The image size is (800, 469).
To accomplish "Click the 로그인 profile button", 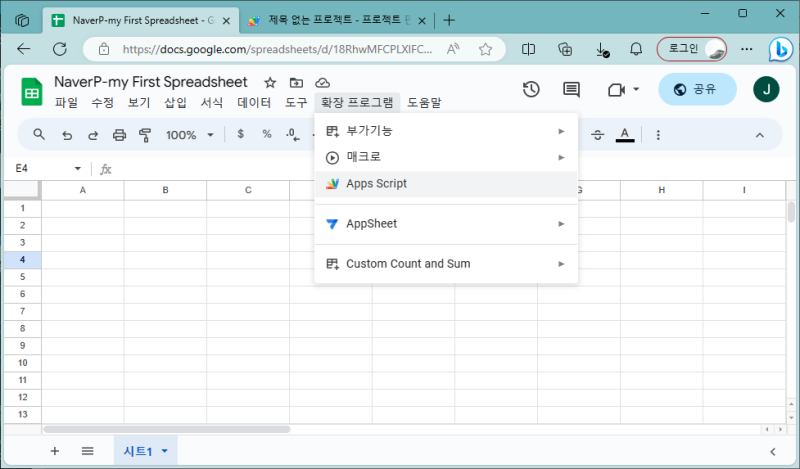I will tap(692, 49).
